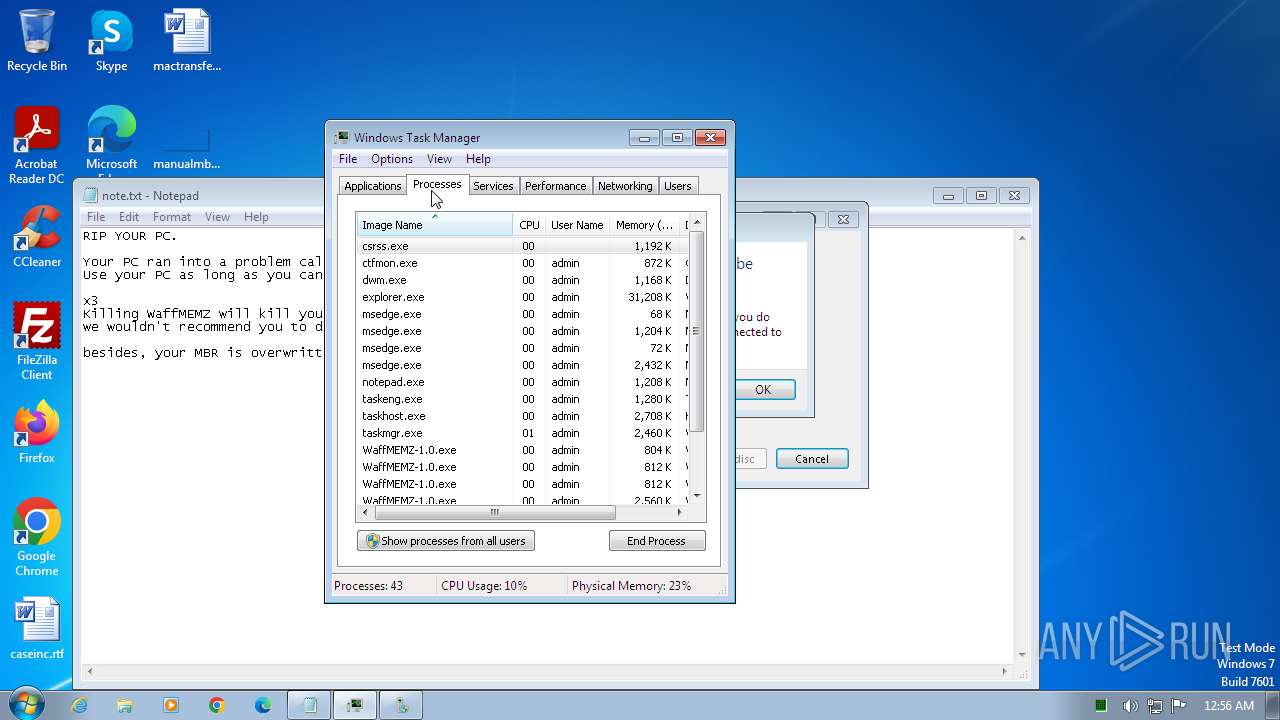Select the notepad.exe process
This screenshot has width=1280, height=720.
pyautogui.click(x=523, y=382)
